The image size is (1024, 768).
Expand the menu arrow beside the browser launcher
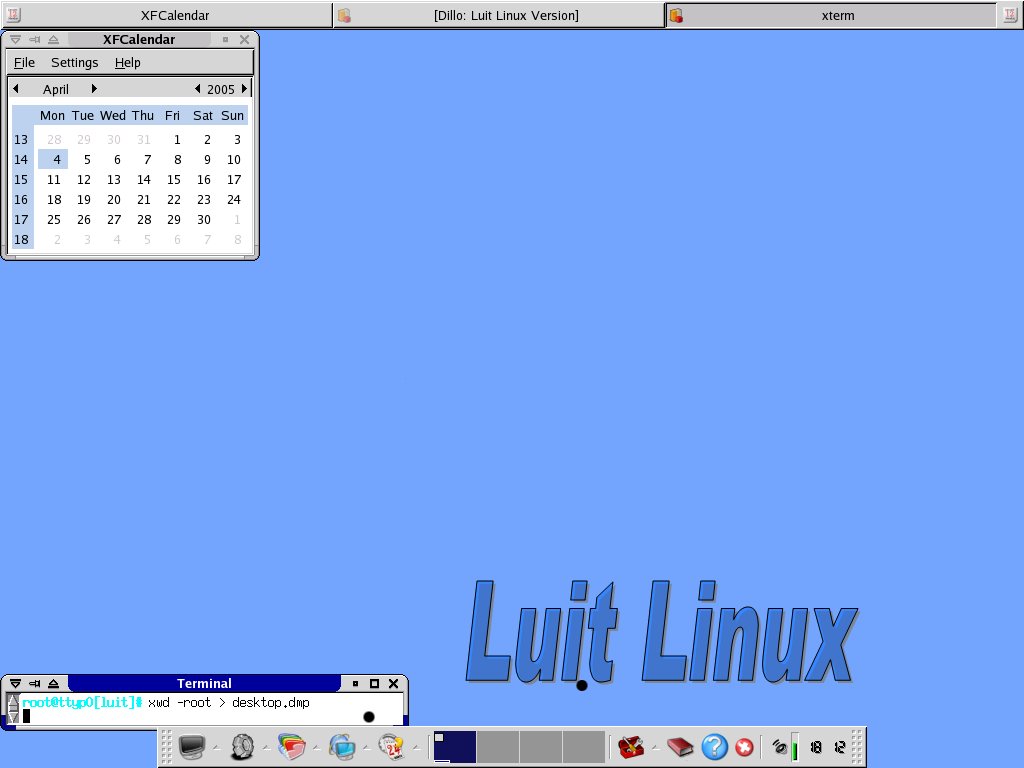pyautogui.click(x=366, y=747)
